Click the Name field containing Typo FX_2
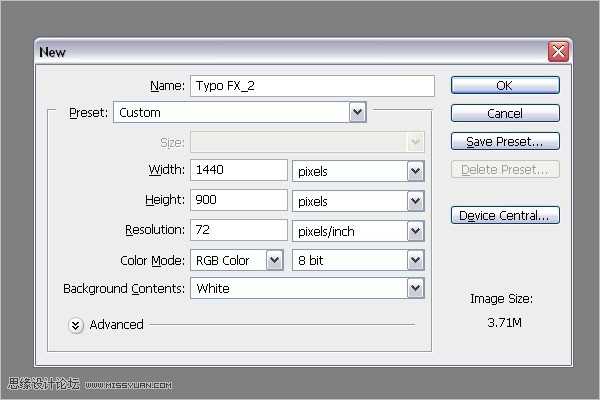This screenshot has height=400, width=600. tap(311, 86)
